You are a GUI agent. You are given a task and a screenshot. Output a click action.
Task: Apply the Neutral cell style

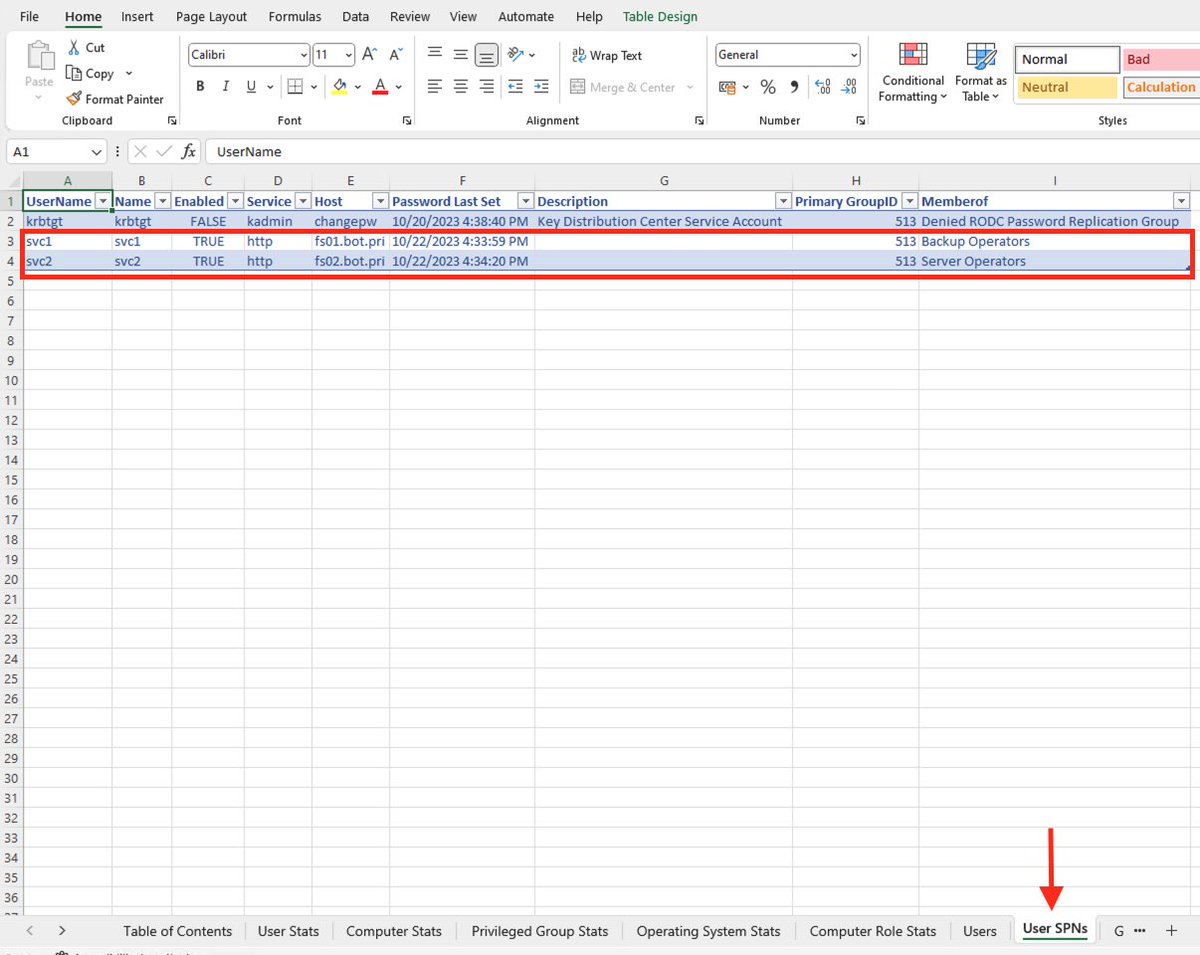tap(1067, 87)
